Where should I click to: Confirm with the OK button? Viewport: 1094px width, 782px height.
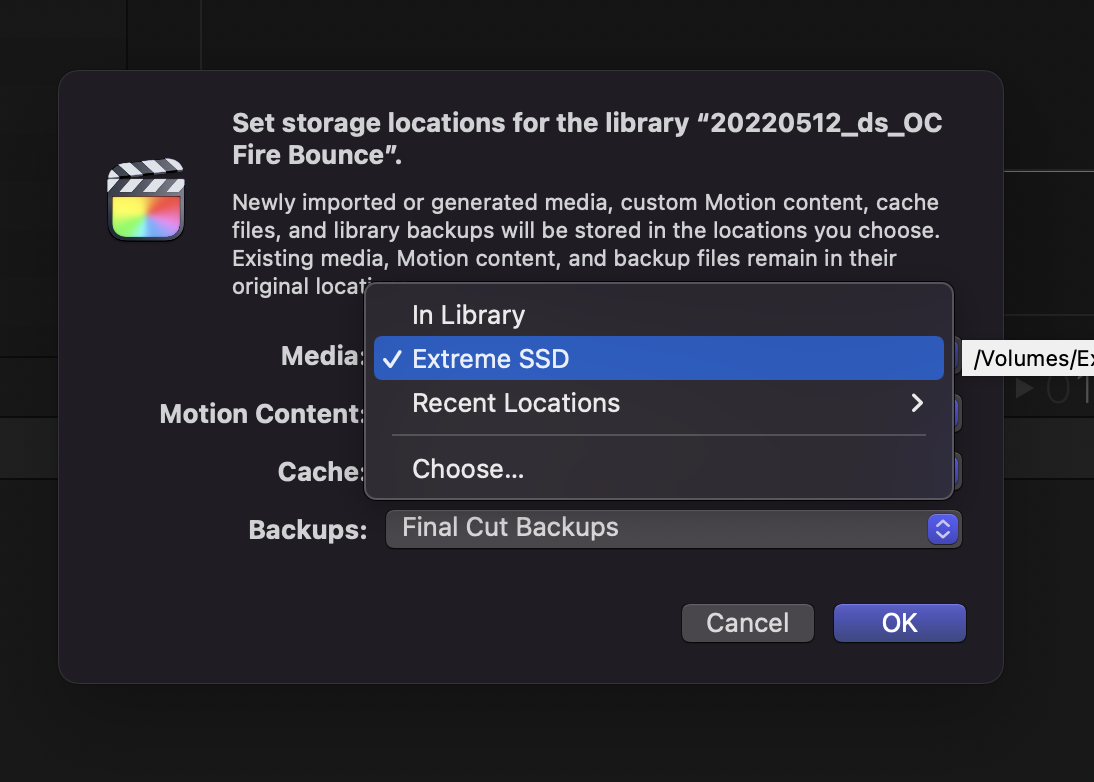coord(899,623)
